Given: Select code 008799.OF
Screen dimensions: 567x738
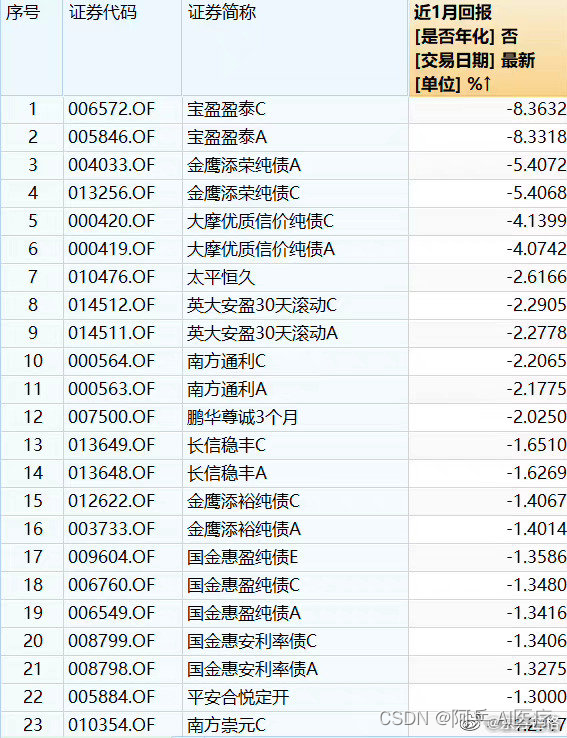Looking at the screenshot, I should pos(112,641).
